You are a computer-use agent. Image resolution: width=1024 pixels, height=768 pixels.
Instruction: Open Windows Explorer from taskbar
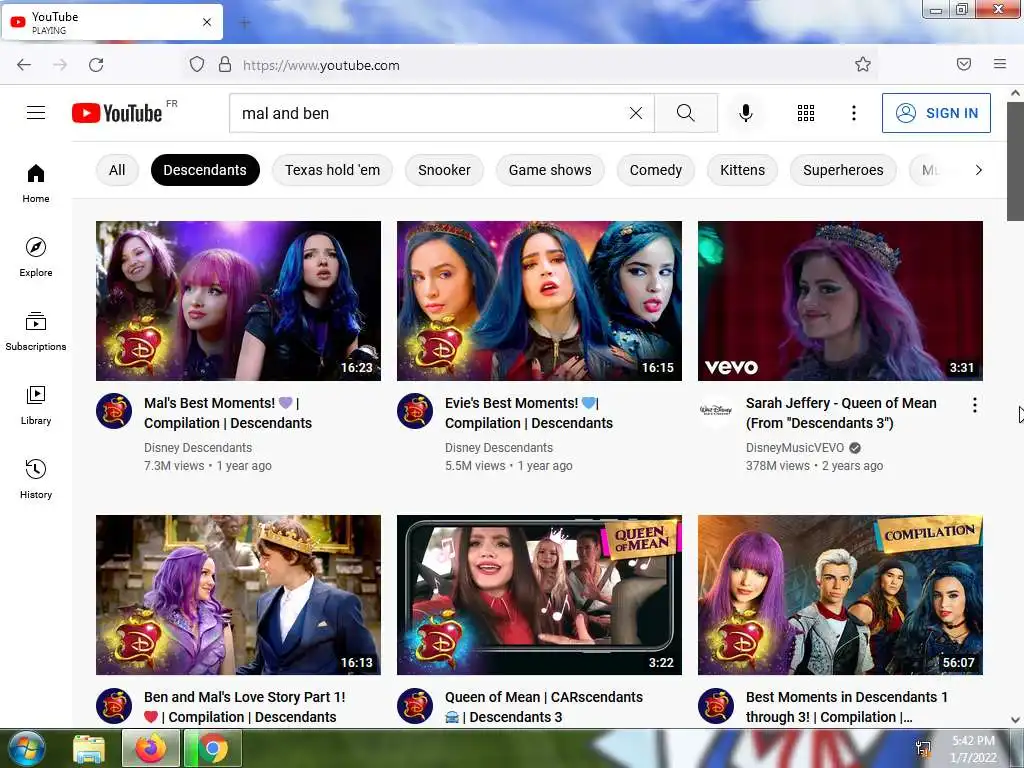tap(88, 748)
